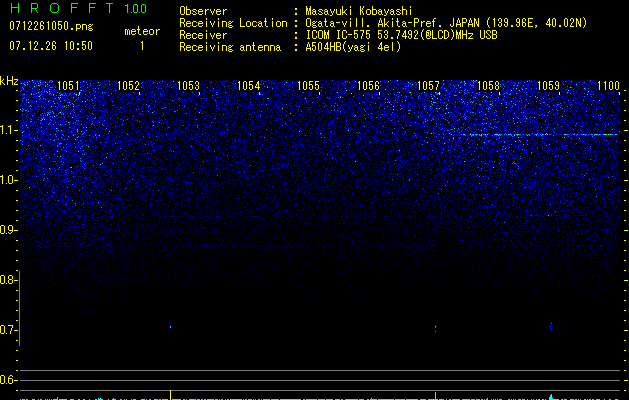Click the horizontal signal trace after 1057

tap(539, 135)
